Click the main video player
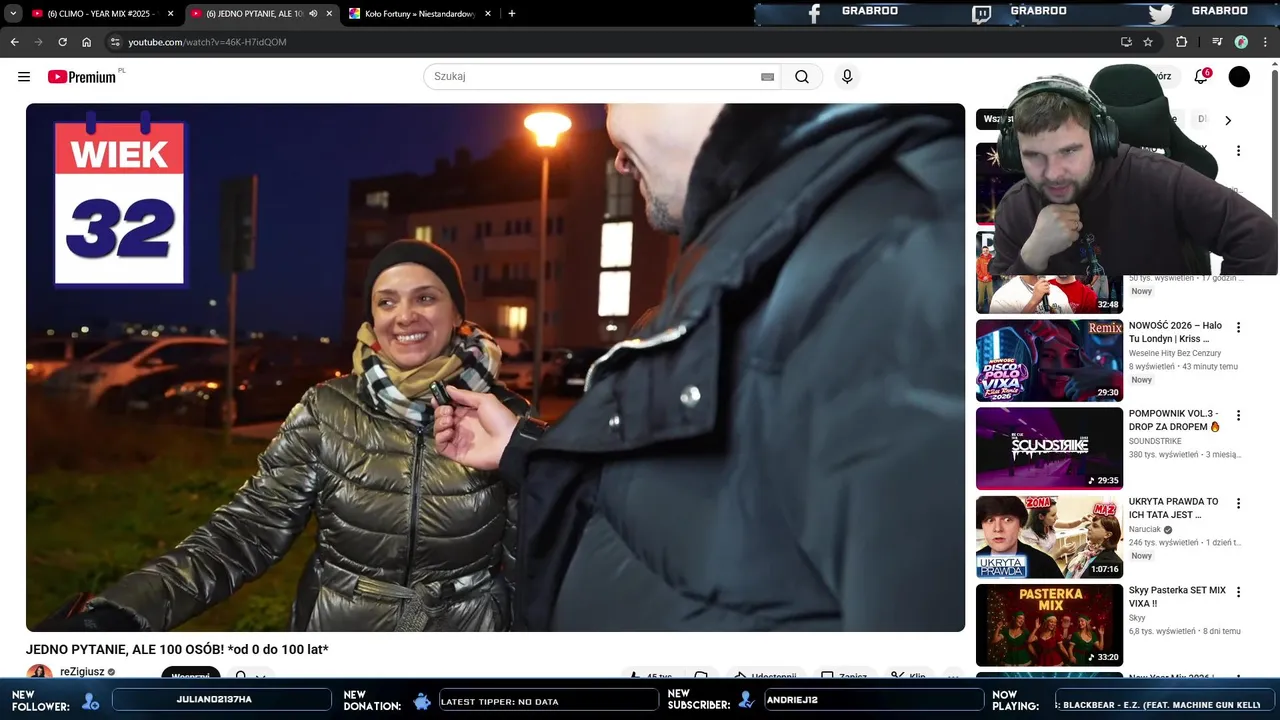 (x=495, y=367)
